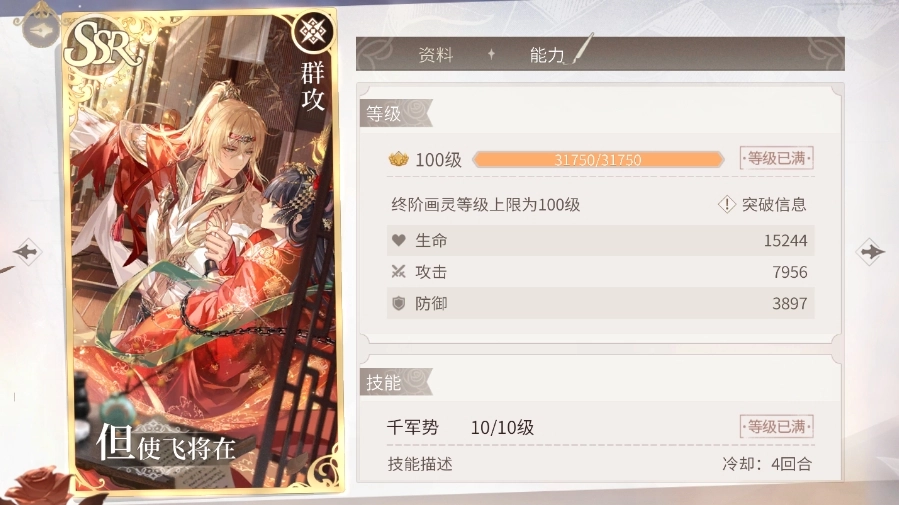Open the 但使飞将在 card artwork
Image resolution: width=899 pixels, height=505 pixels.
pos(201,251)
